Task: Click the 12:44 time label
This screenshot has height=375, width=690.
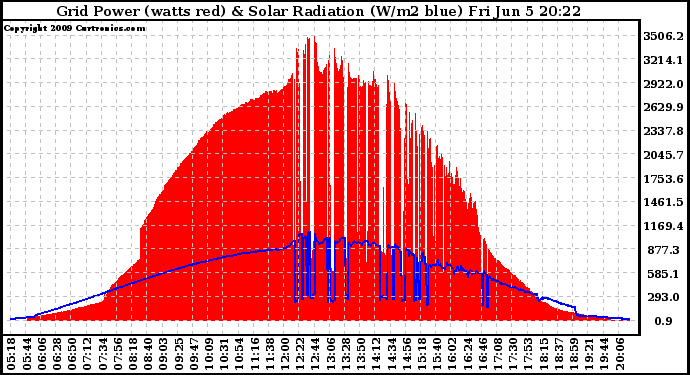Action: coord(315,354)
